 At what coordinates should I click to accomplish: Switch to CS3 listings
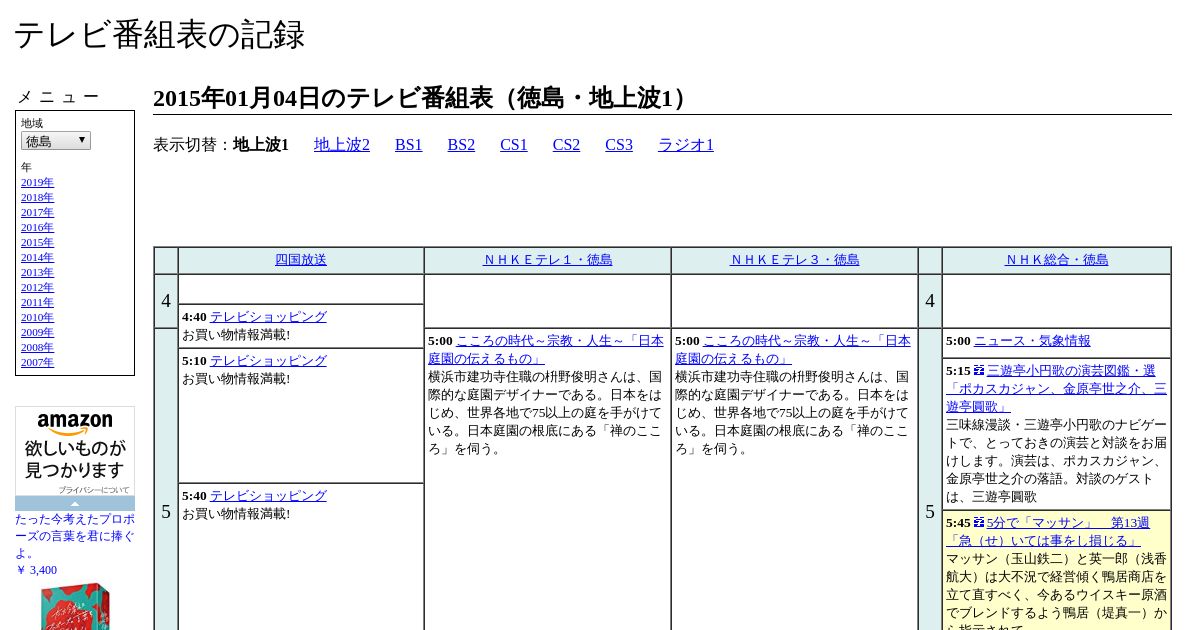click(x=619, y=145)
